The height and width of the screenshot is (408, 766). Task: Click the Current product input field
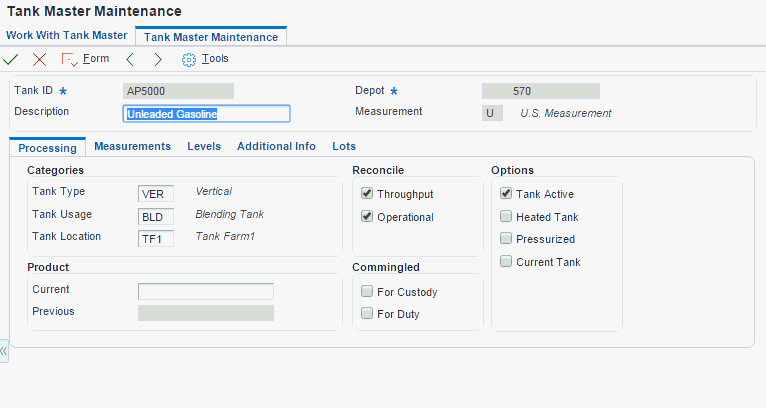click(206, 291)
